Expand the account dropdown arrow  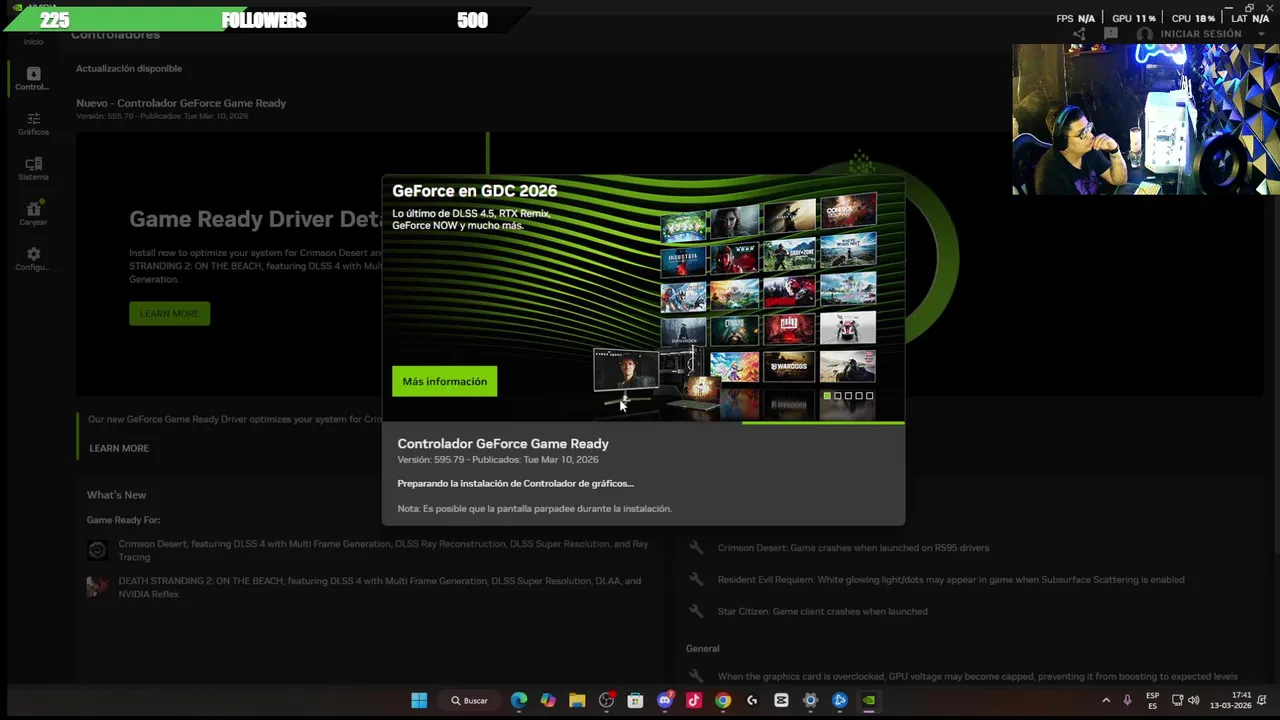pos(1261,34)
